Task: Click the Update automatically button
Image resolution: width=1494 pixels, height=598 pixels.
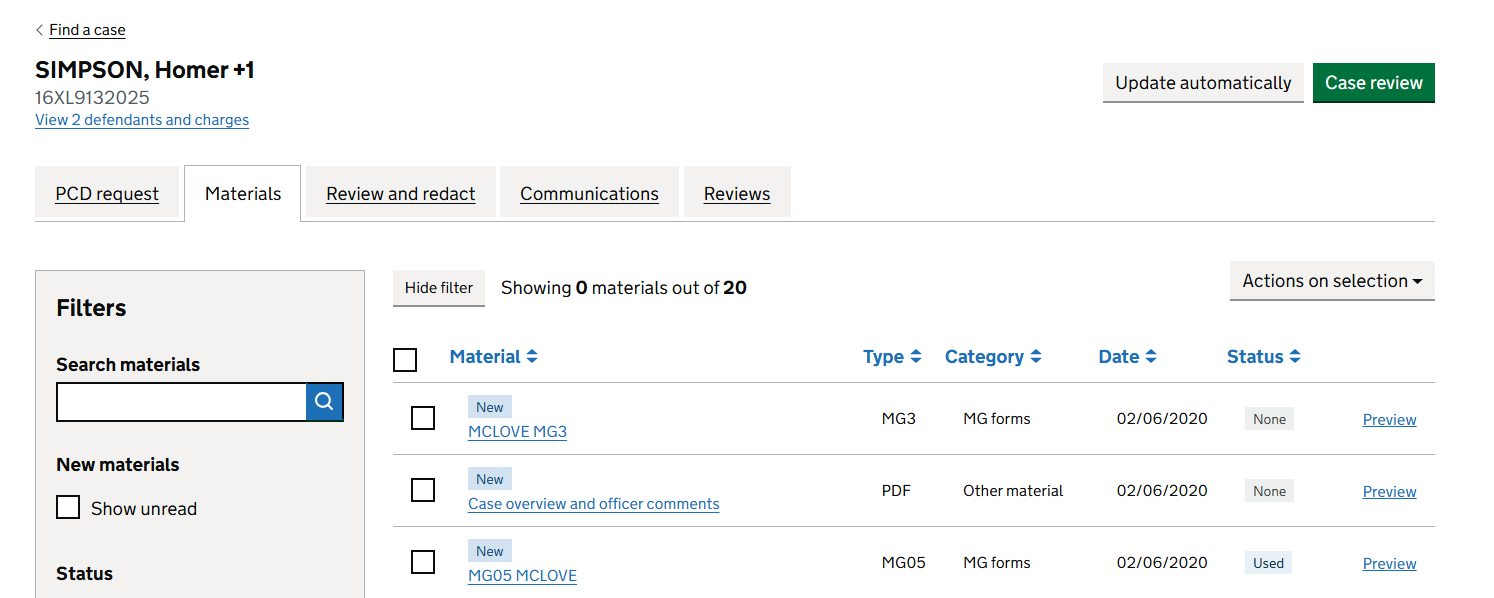Action: pyautogui.click(x=1203, y=83)
